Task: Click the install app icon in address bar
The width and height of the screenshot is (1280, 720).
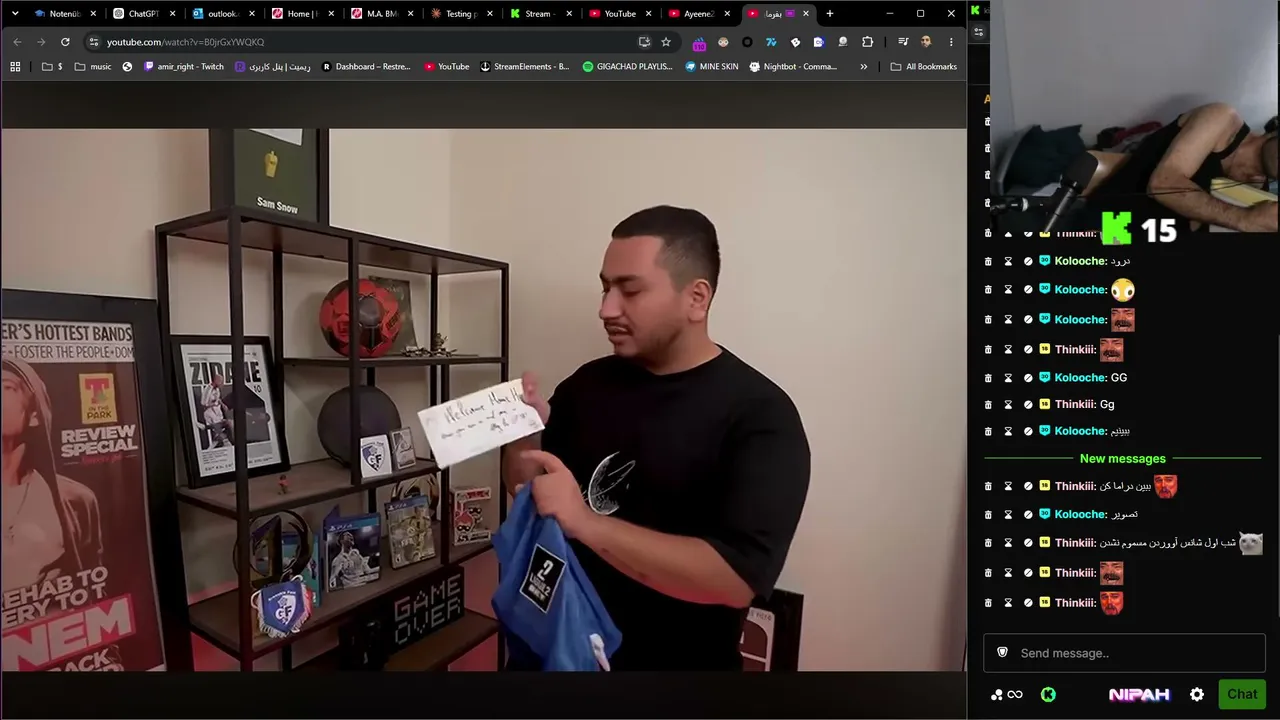Action: pos(645,42)
